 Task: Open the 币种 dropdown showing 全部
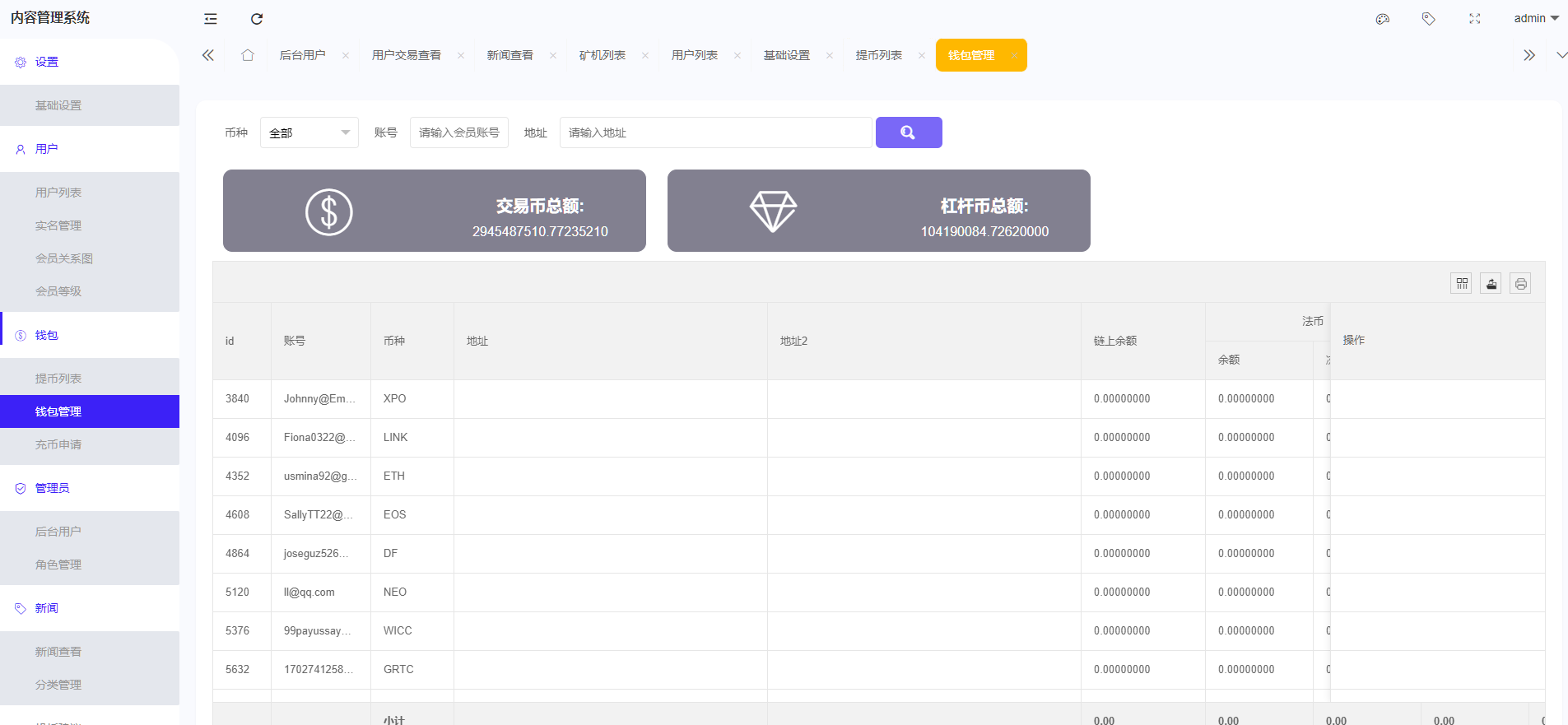309,132
